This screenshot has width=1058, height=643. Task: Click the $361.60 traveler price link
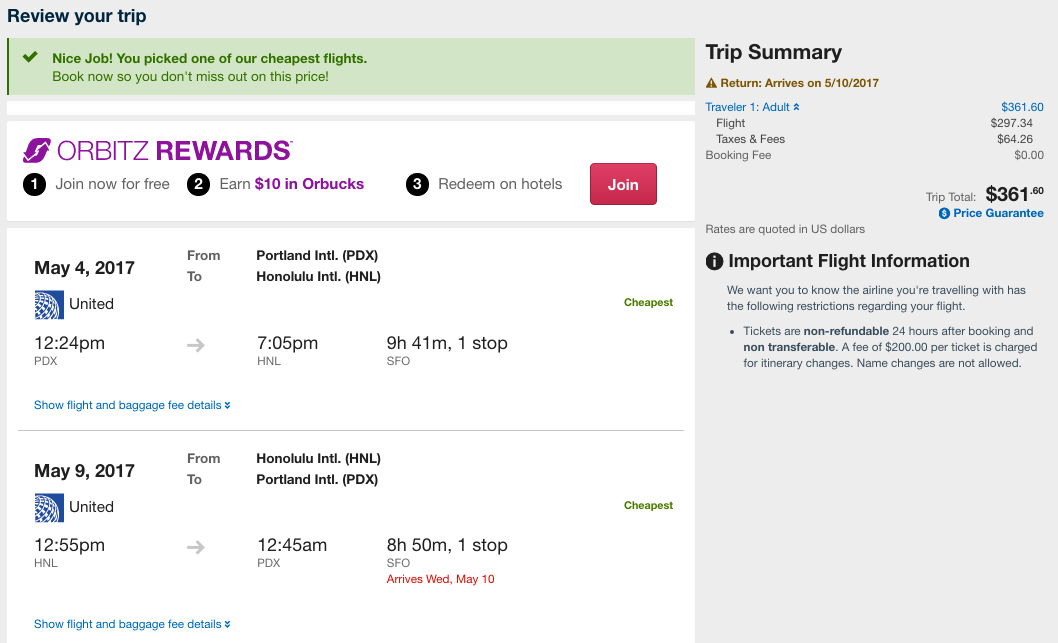coord(1022,107)
